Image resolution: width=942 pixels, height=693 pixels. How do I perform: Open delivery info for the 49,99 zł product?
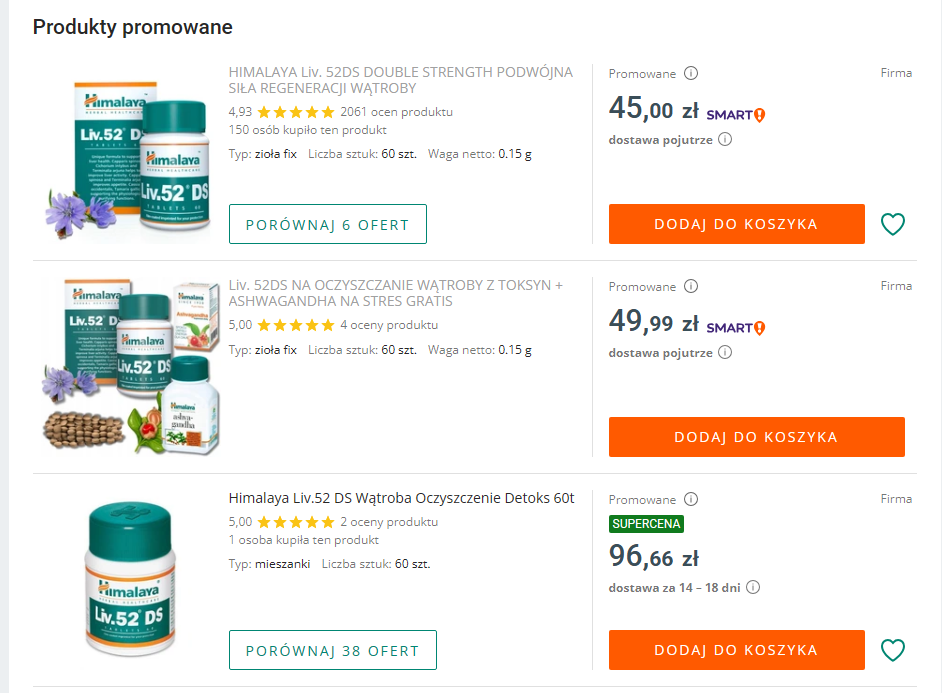(725, 352)
